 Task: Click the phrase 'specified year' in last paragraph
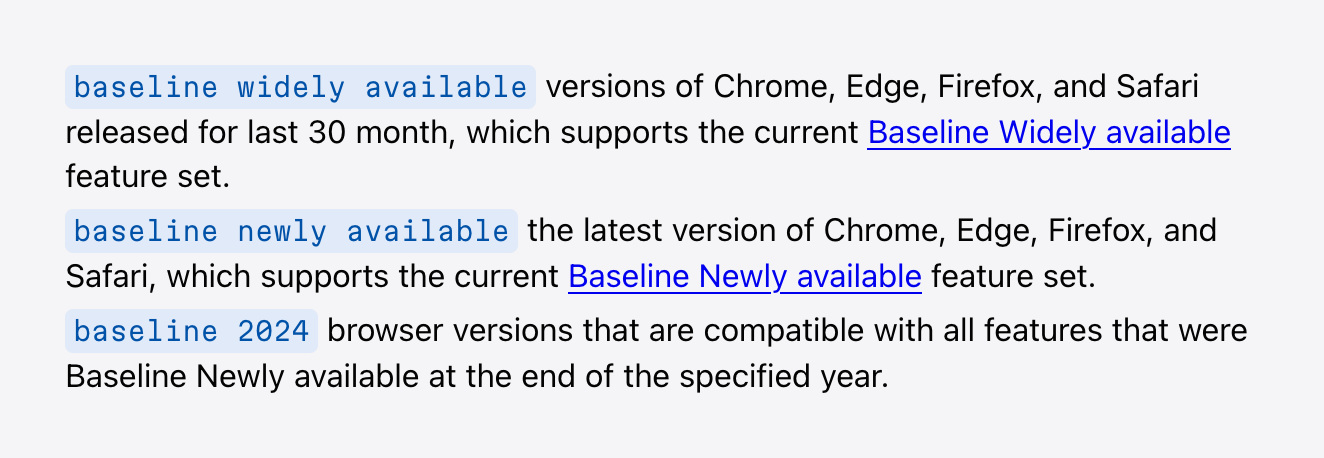[x=789, y=377]
